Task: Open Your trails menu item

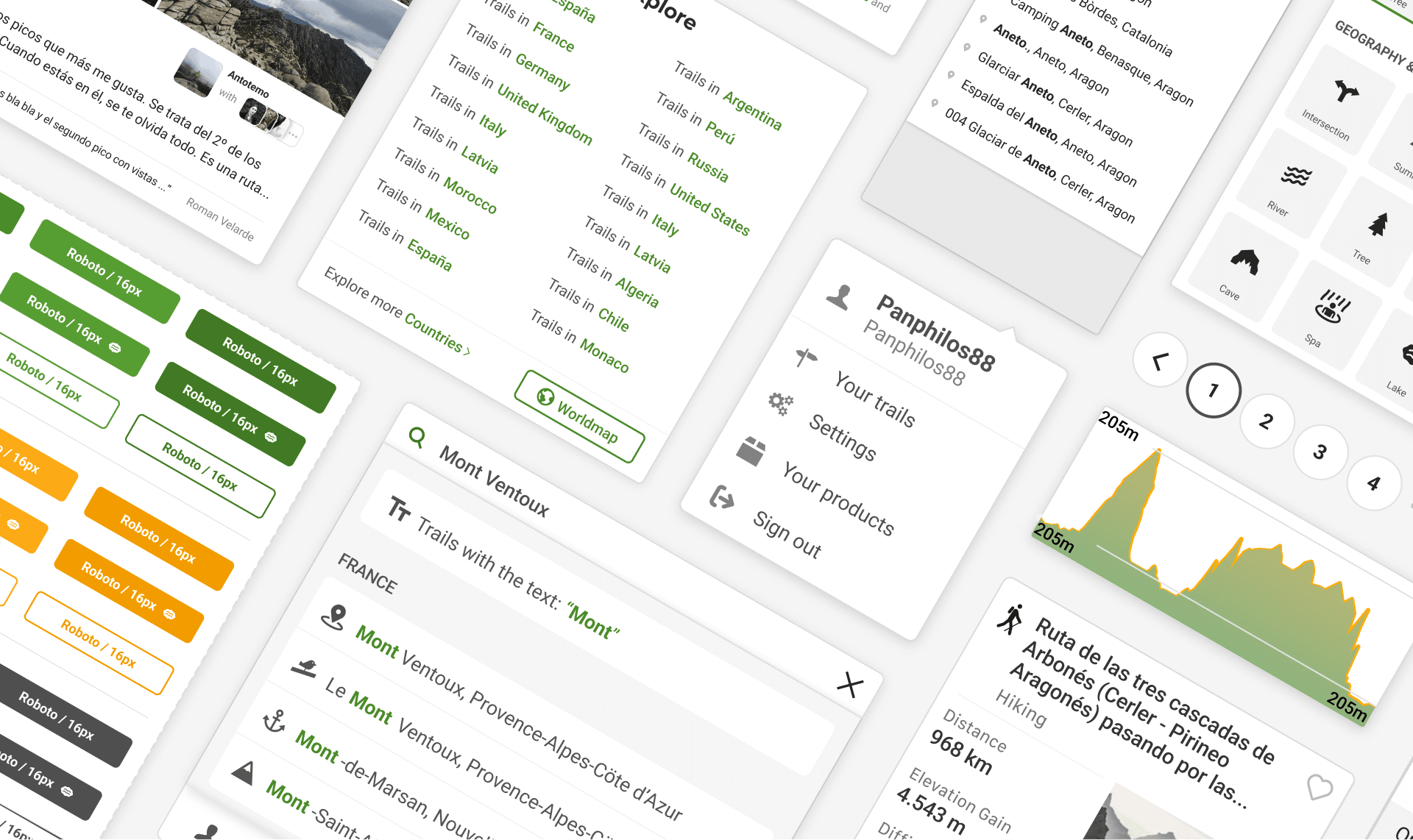Action: click(874, 400)
